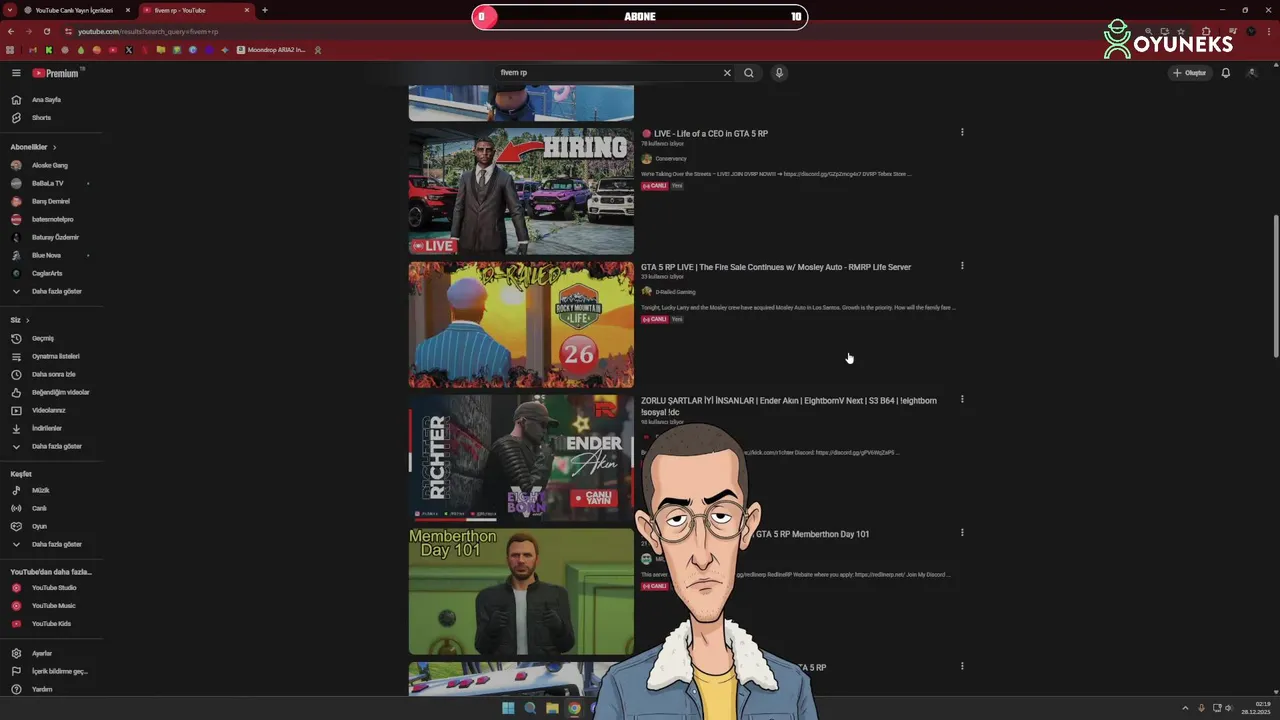The image size is (1280, 720).
Task: Open Ayarlar settings
Action: tap(41, 653)
